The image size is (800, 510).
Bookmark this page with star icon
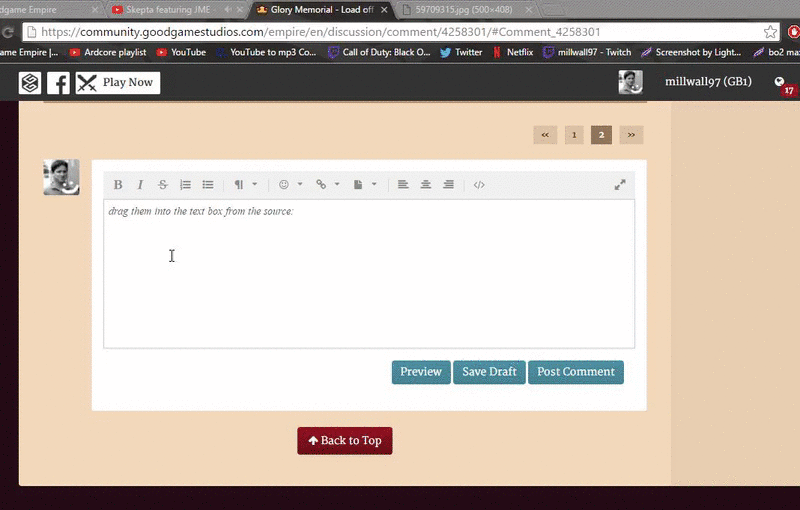click(770, 32)
